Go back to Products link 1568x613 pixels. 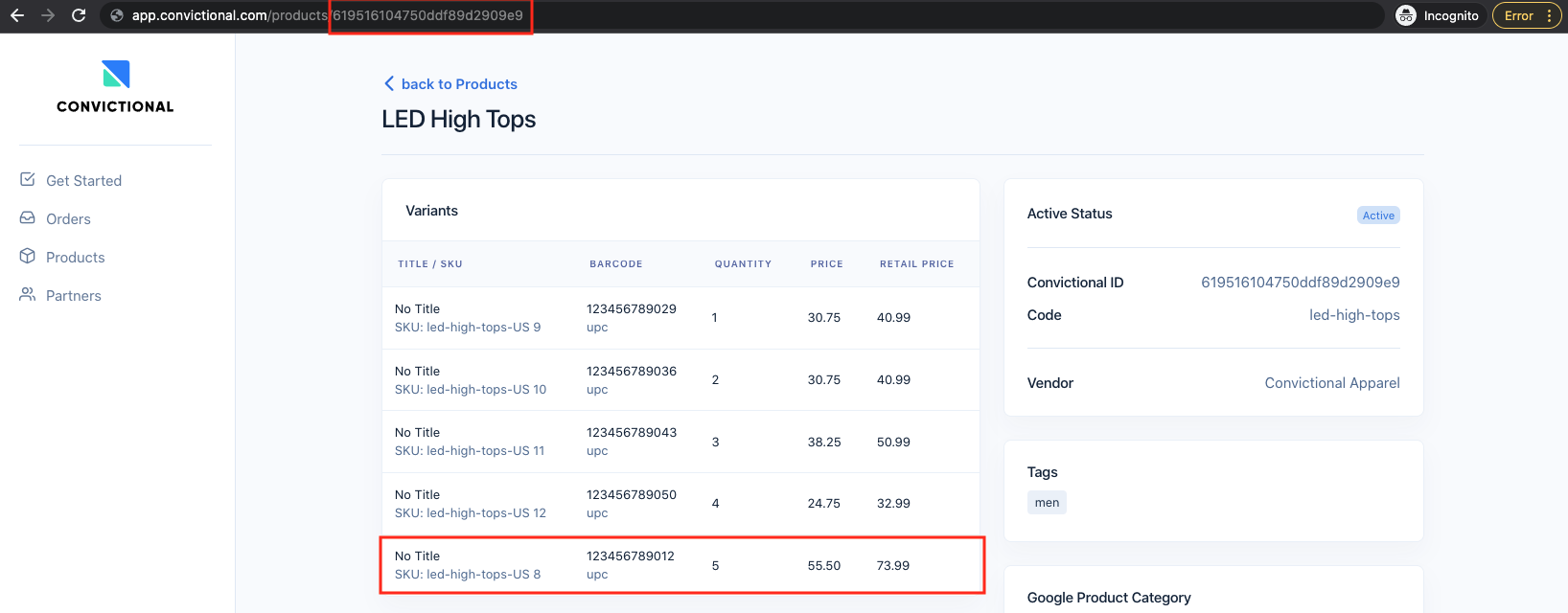459,84
